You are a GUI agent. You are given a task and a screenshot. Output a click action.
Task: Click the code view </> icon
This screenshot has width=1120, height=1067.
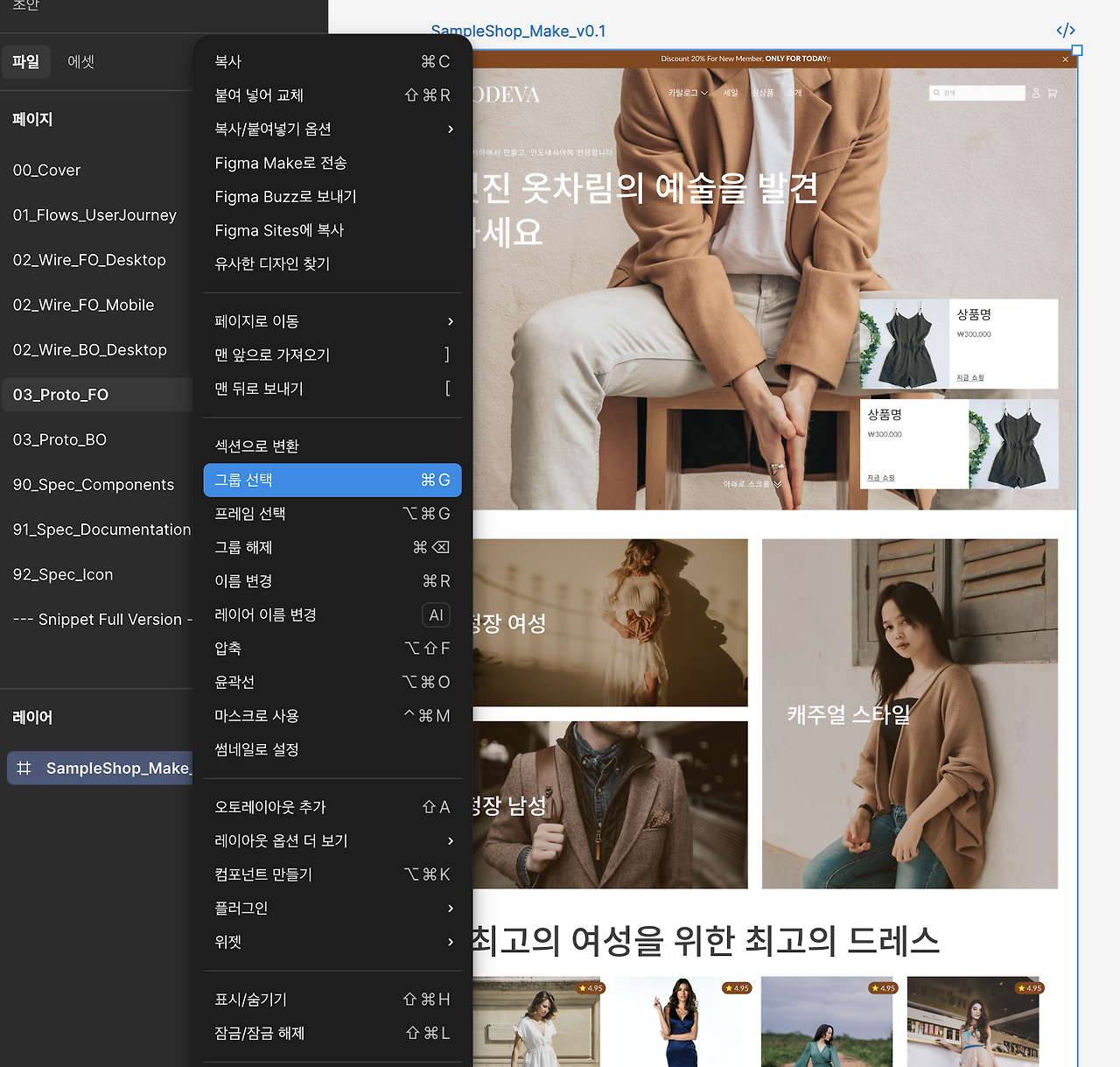tap(1065, 31)
